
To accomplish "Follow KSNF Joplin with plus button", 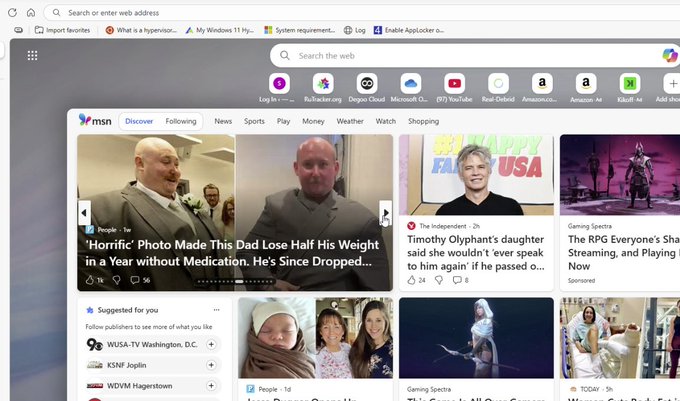I will 211,365.
